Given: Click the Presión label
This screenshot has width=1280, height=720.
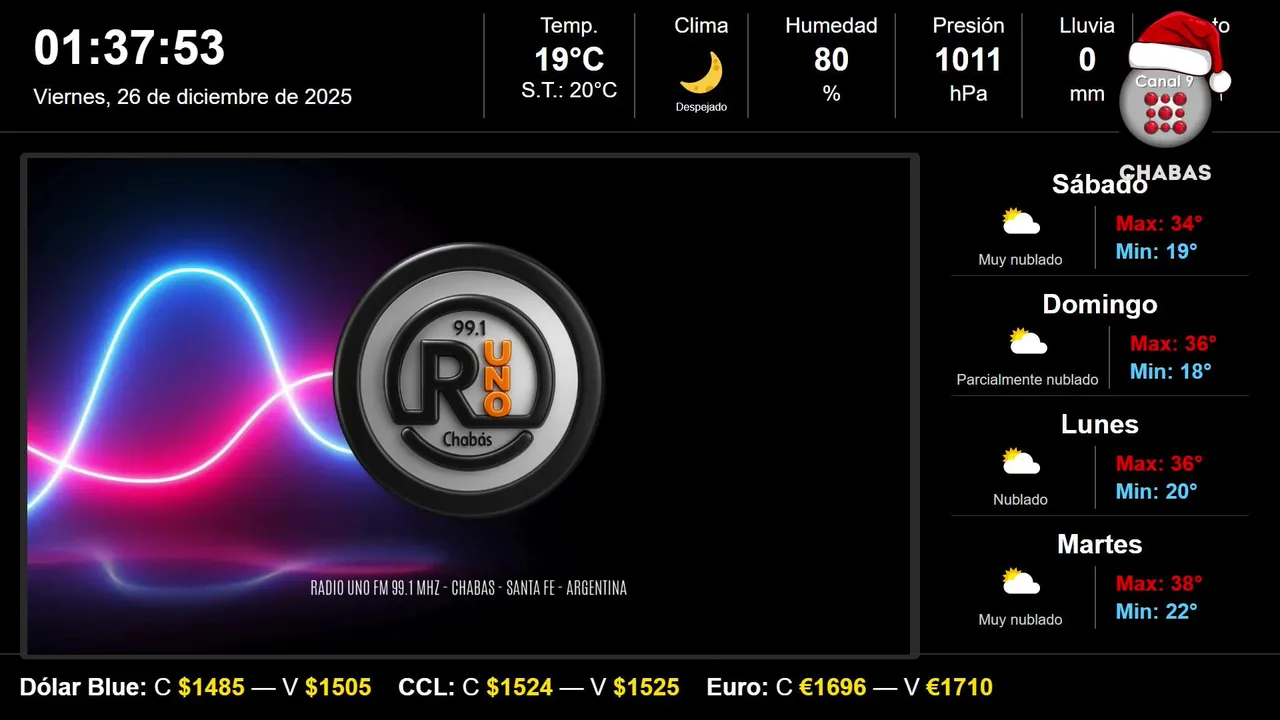Looking at the screenshot, I should 968,26.
